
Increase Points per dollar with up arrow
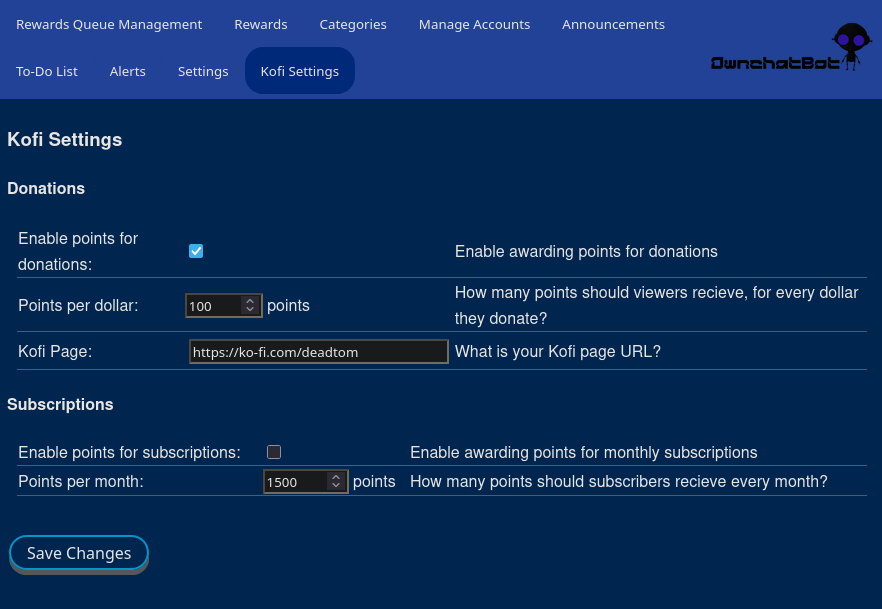pos(250,301)
